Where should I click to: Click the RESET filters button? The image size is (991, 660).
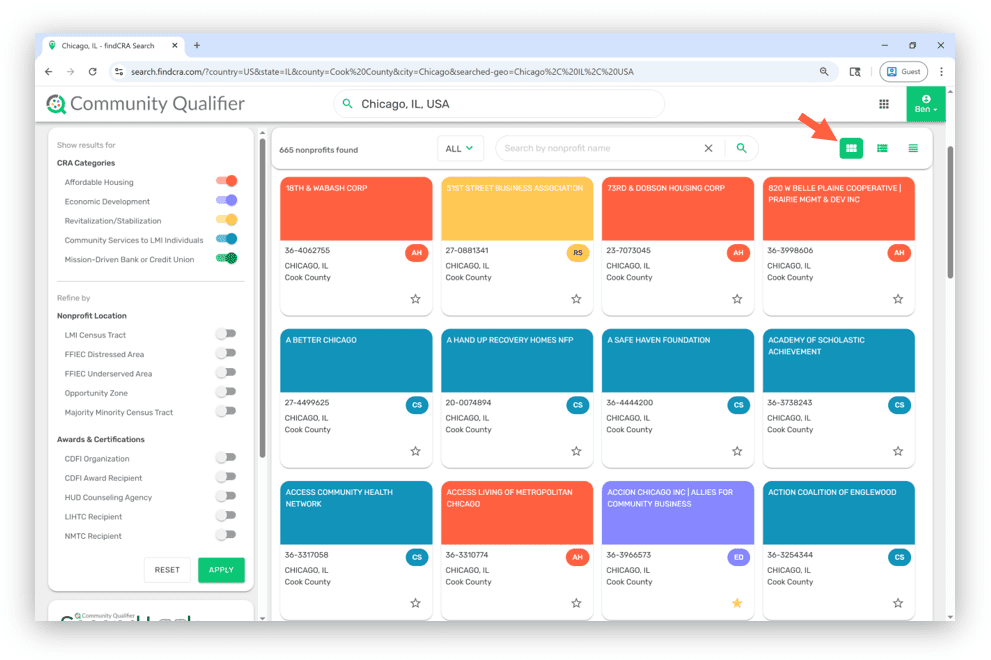click(167, 570)
